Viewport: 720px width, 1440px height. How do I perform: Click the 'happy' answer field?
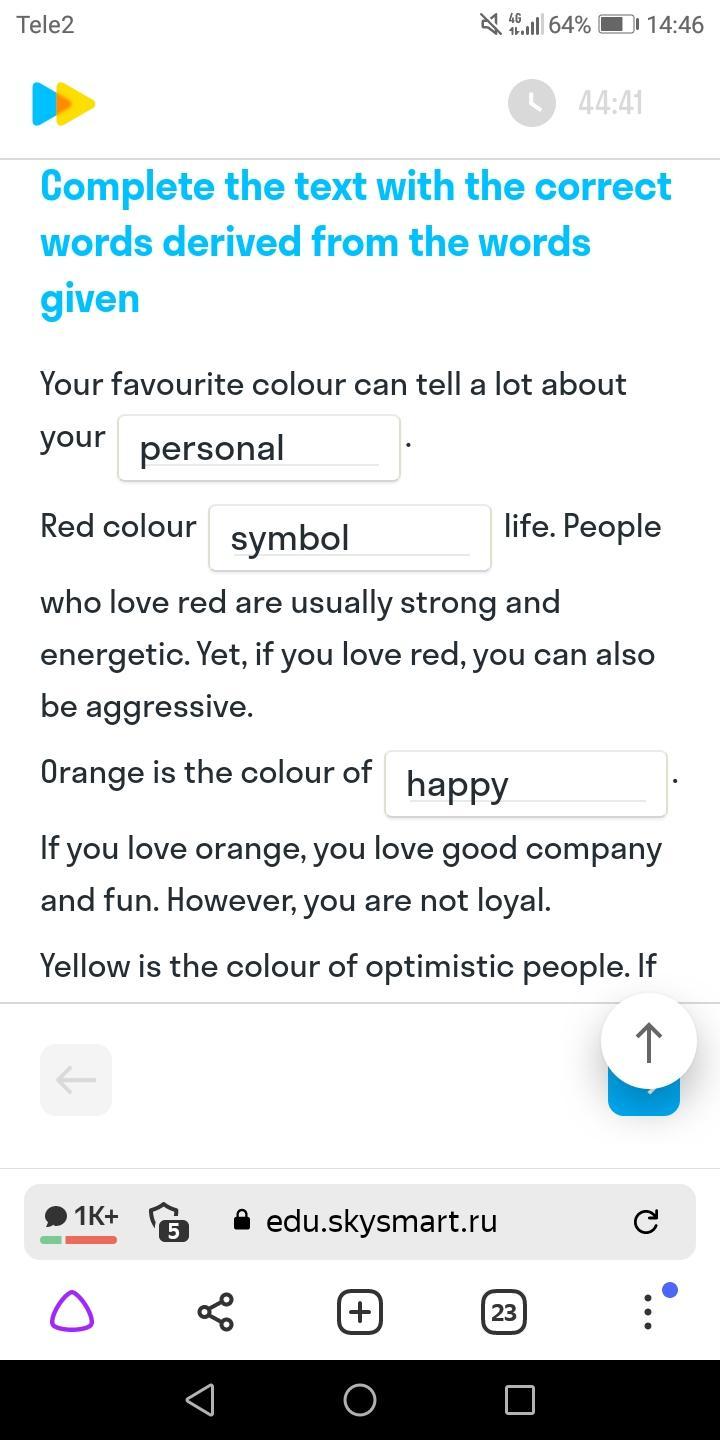[x=525, y=784]
